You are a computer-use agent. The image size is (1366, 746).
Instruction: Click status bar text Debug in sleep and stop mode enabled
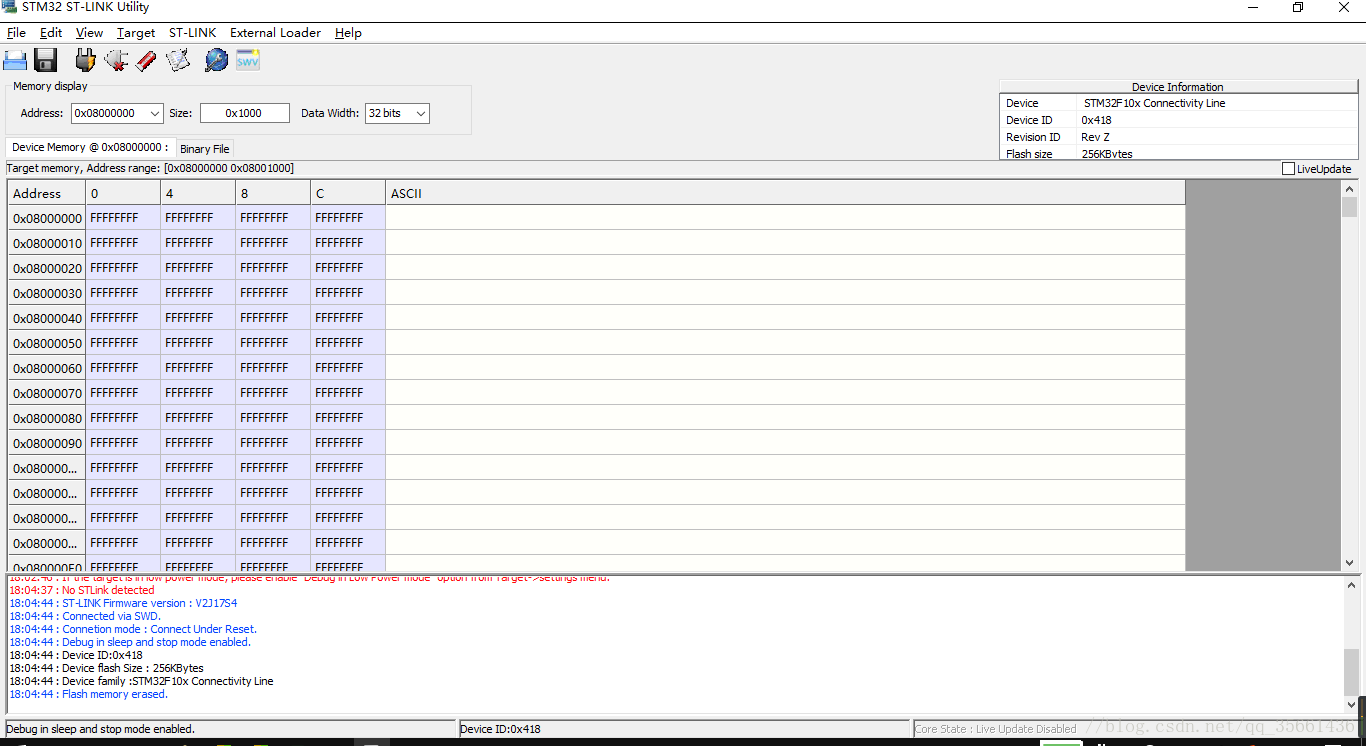(101, 729)
